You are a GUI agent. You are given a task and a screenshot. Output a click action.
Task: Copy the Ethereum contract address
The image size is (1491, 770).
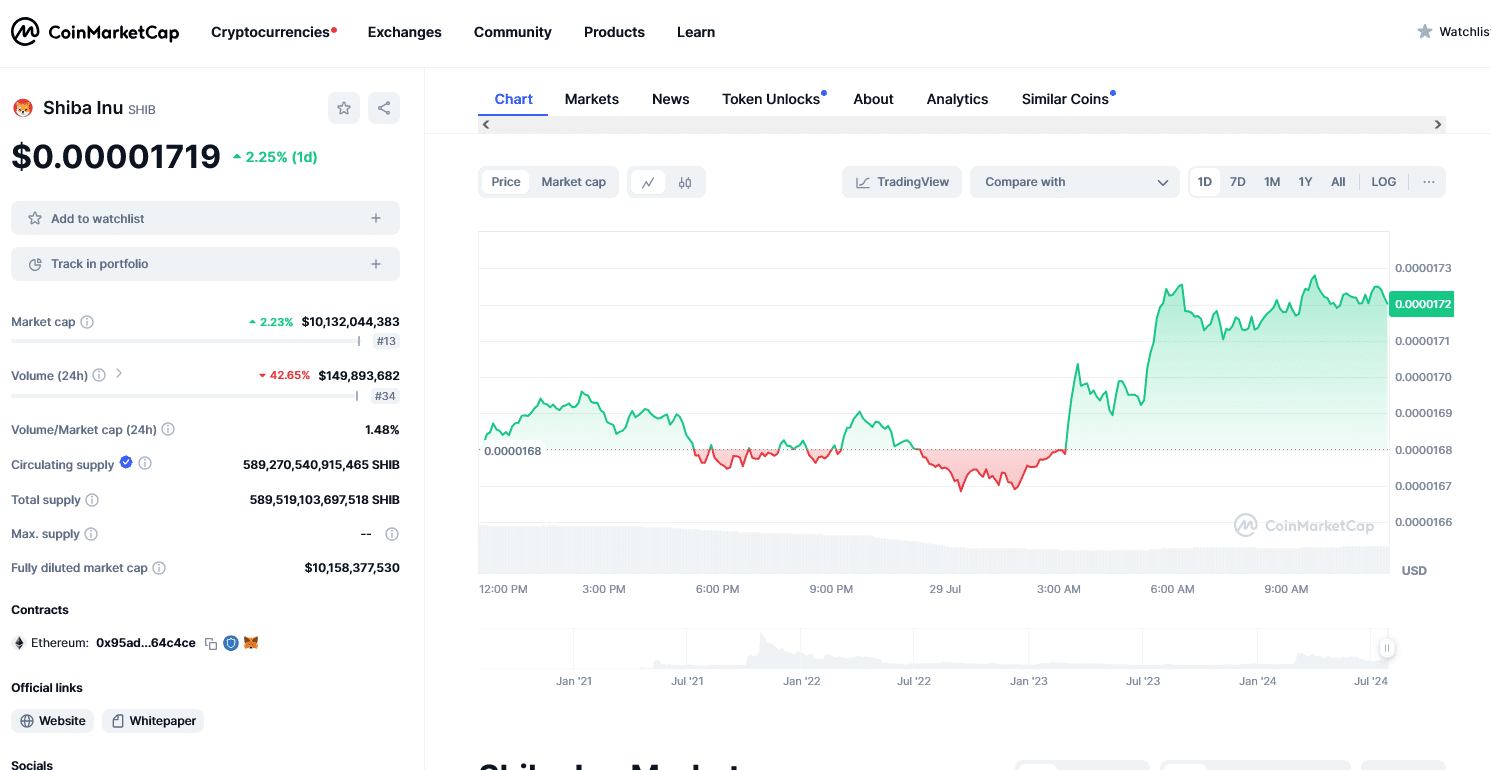coord(210,643)
